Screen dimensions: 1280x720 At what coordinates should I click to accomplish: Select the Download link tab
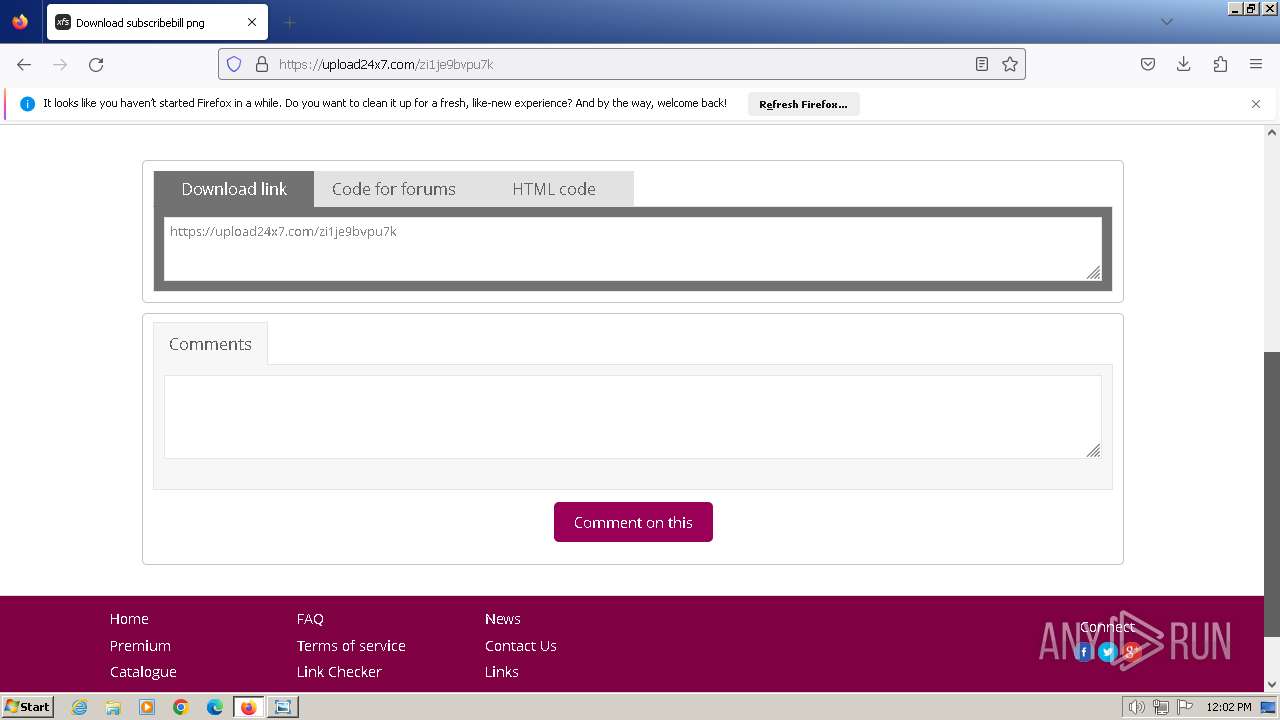234,189
